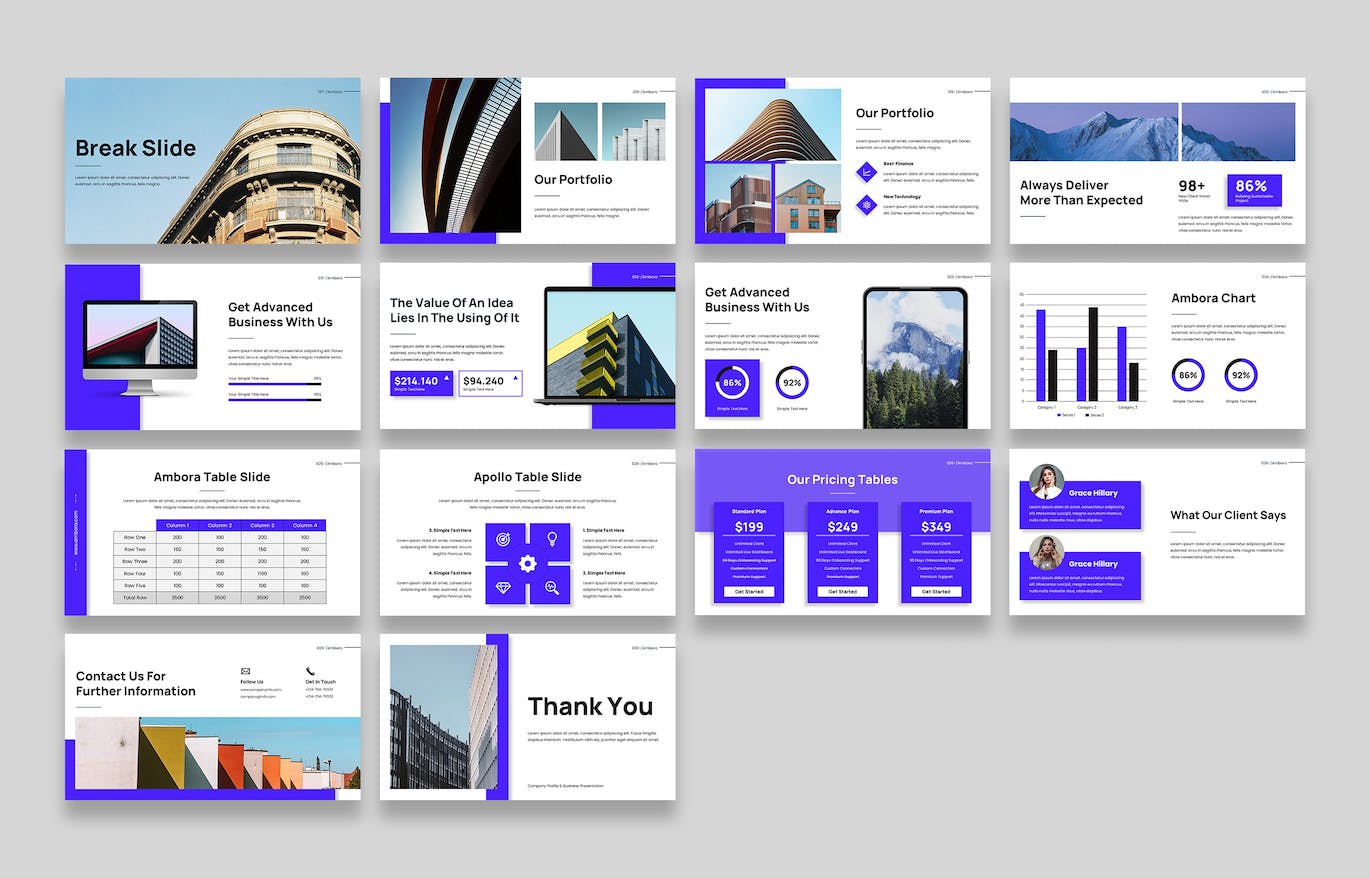The width and height of the screenshot is (1370, 878).
Task: Click Get Started under Standard Plan
Action: tap(749, 592)
